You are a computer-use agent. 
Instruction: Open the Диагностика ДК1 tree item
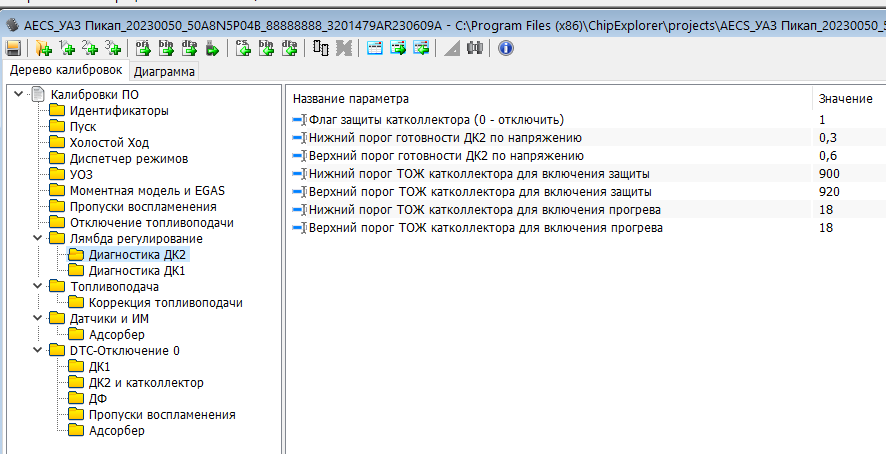137,271
